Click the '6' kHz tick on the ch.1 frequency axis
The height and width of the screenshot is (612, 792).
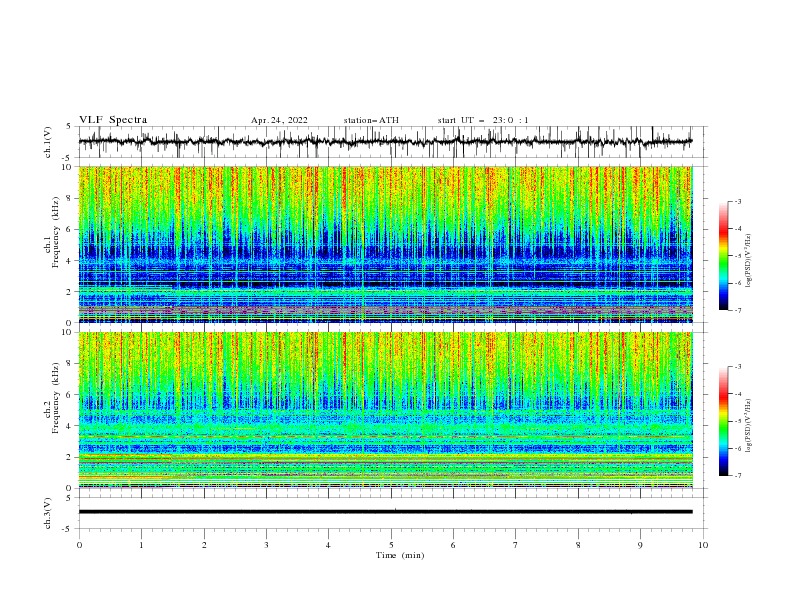point(71,229)
